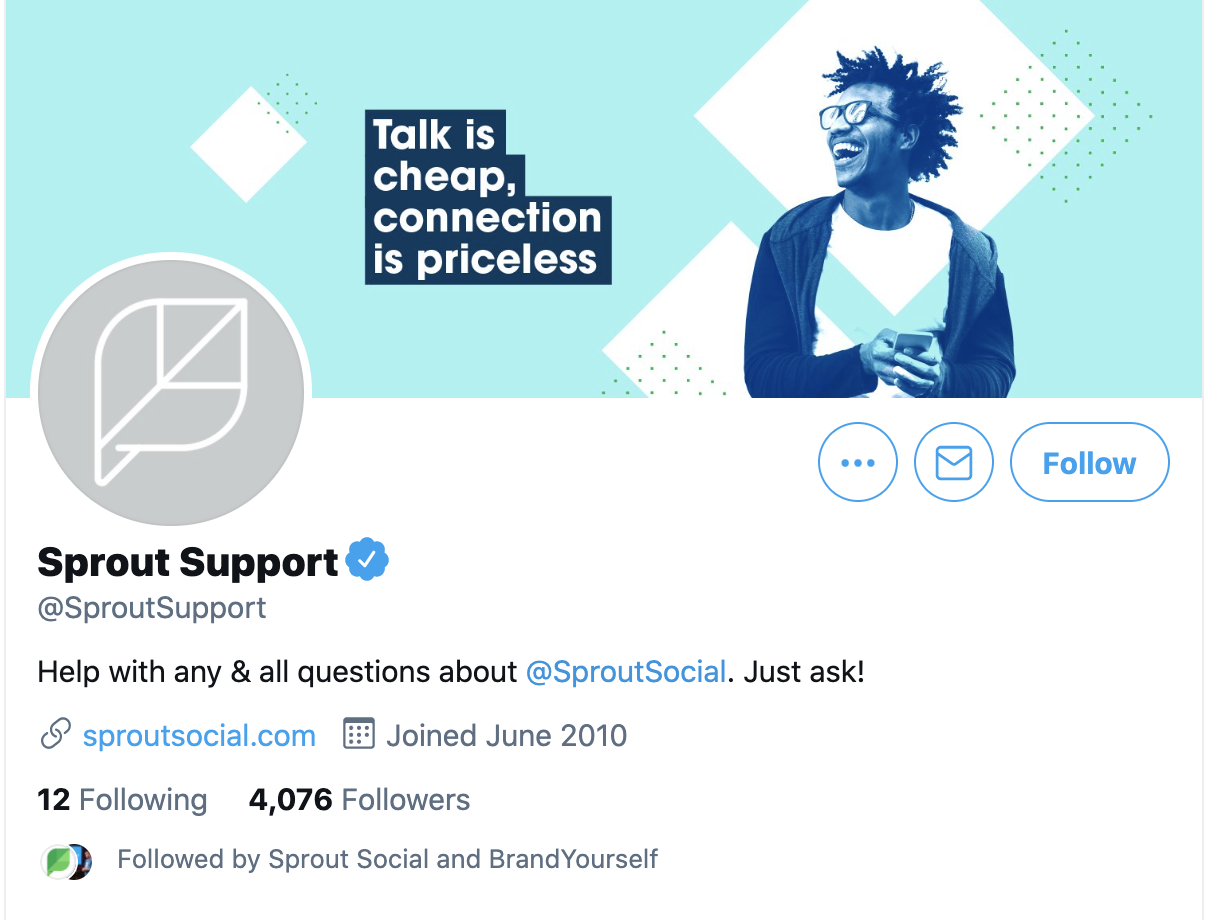Visit the sproutsocial.com website link
The image size is (1206, 920).
point(199,736)
